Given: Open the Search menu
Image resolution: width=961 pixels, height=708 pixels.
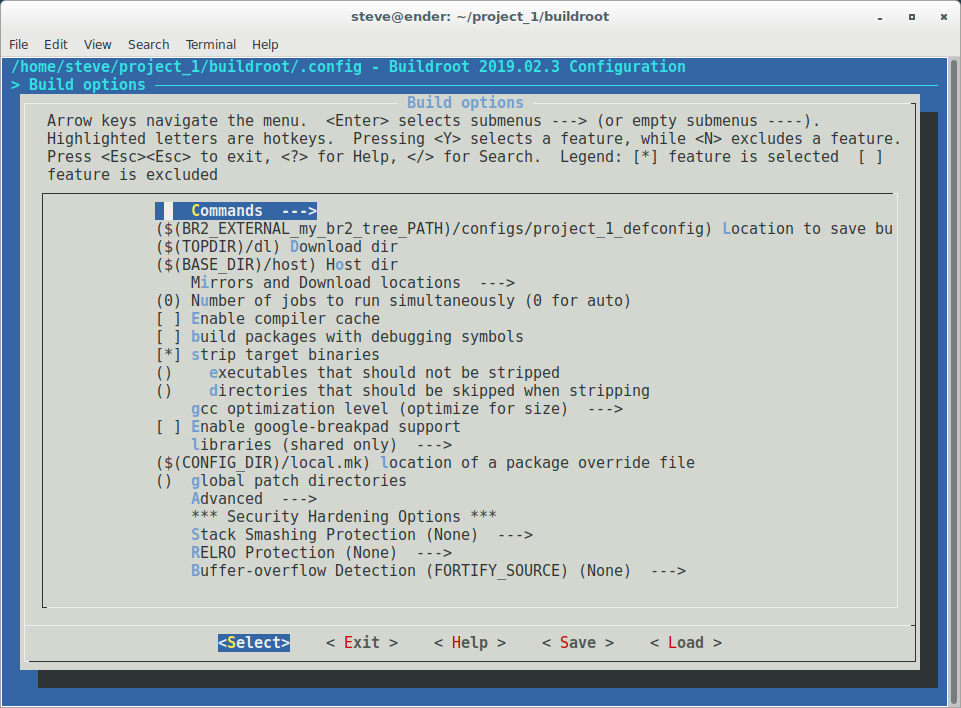Looking at the screenshot, I should click(x=148, y=44).
